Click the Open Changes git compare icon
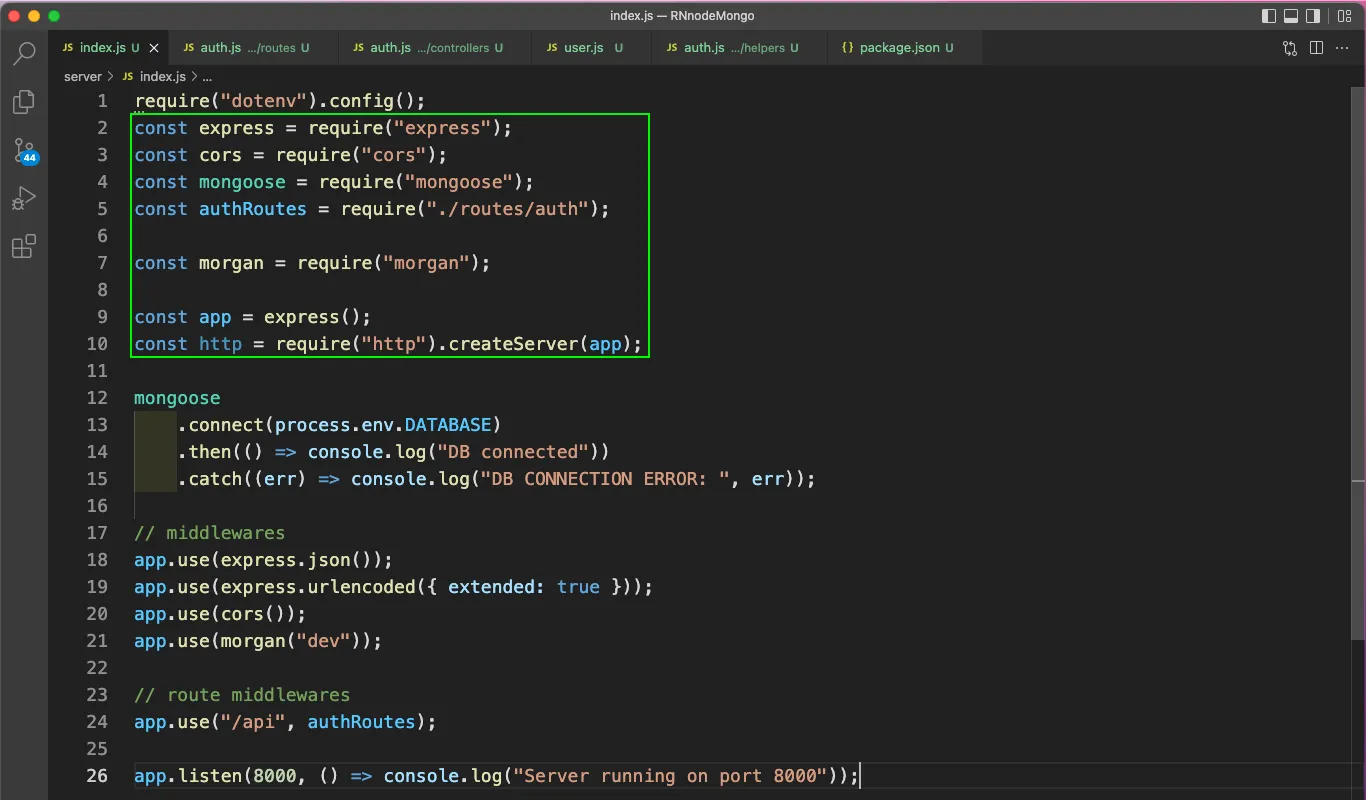The width and height of the screenshot is (1366, 800). tap(1290, 48)
